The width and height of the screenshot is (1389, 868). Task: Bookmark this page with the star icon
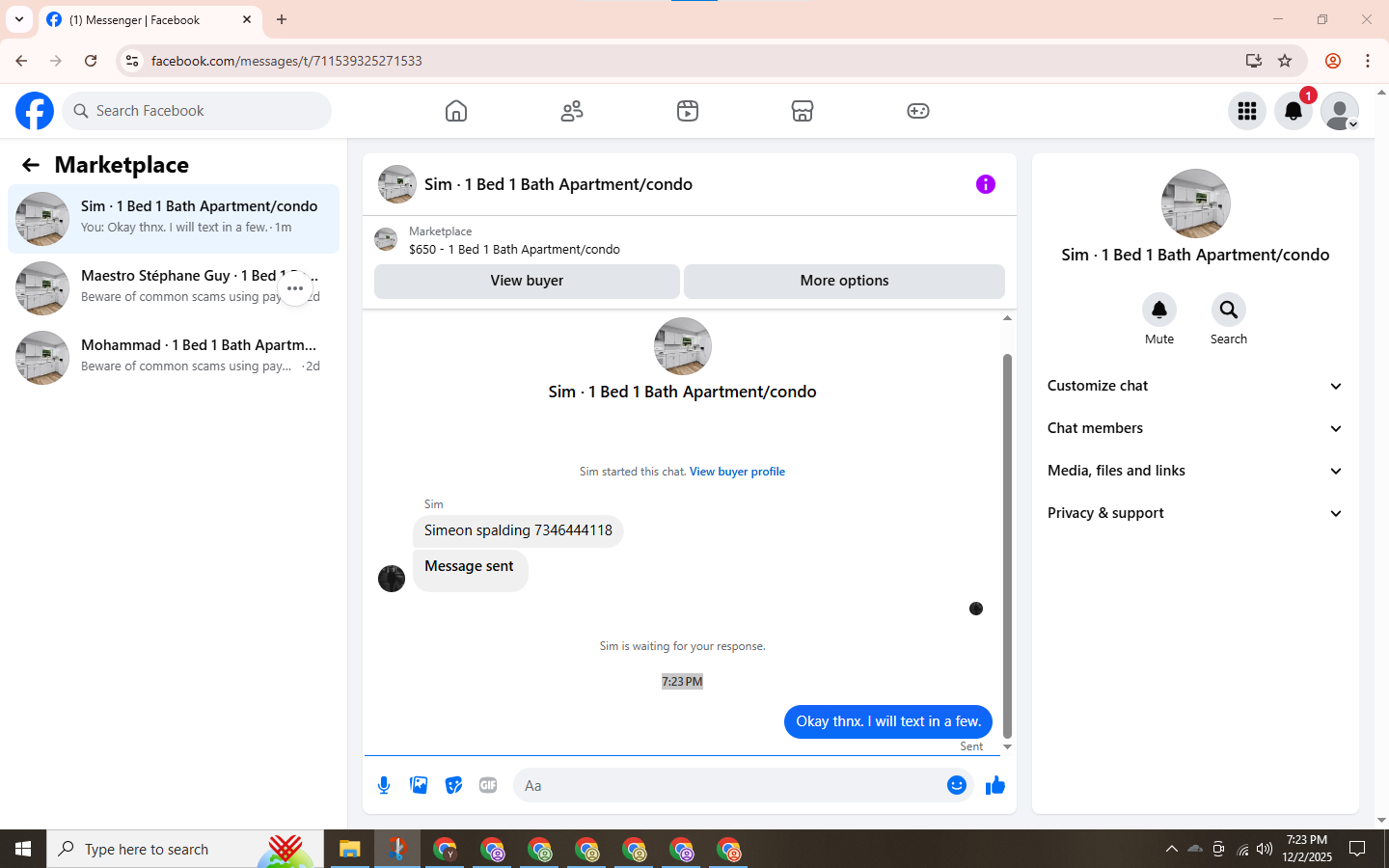click(x=1285, y=61)
